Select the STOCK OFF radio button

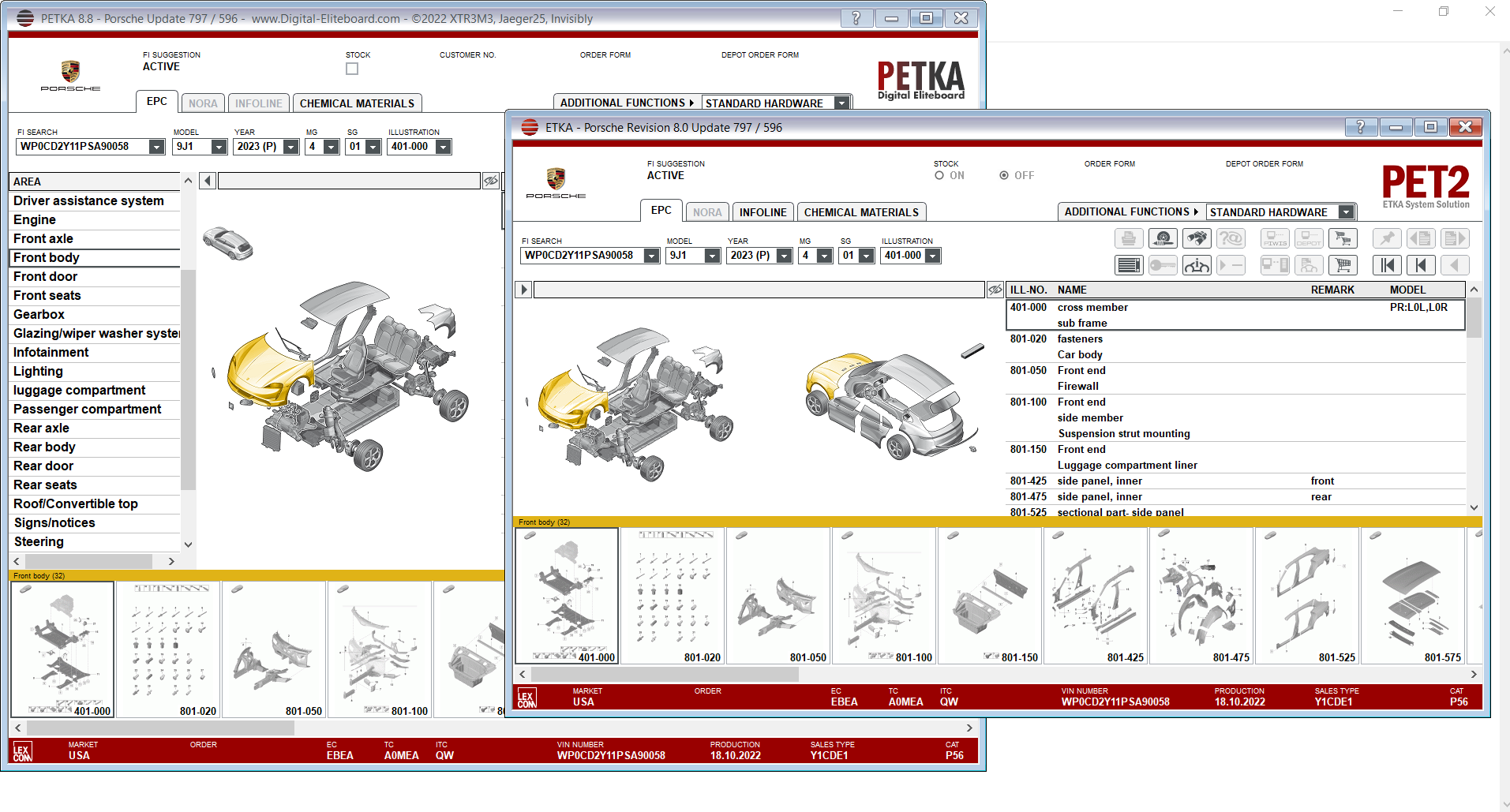coord(1004,175)
